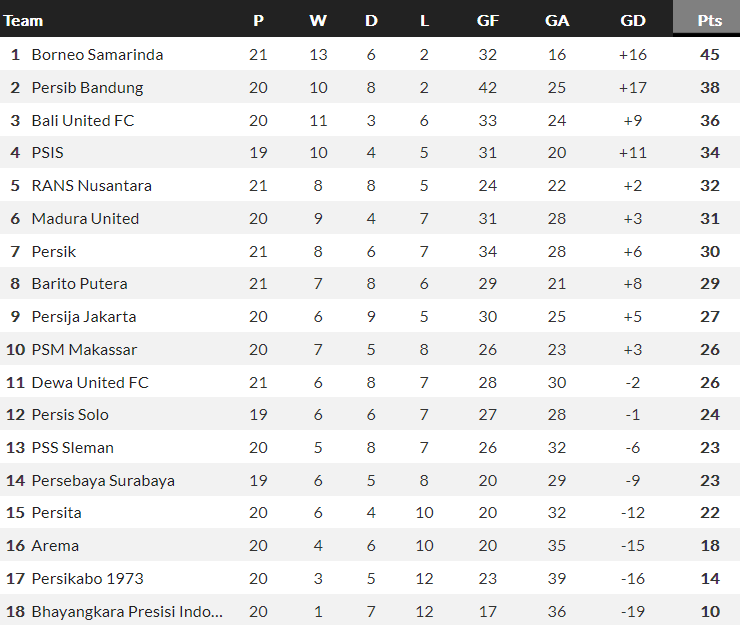This screenshot has height=625, width=740.
Task: Click the L losses column header
Action: pyautogui.click(x=424, y=20)
